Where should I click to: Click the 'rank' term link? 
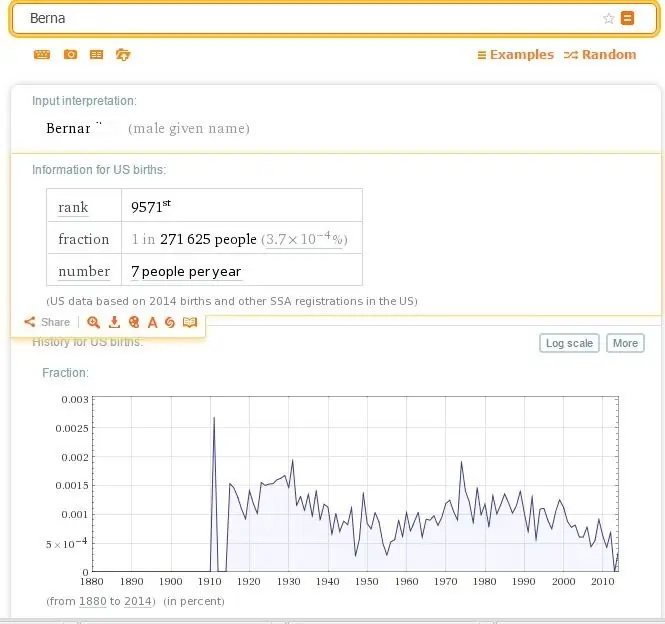(x=73, y=207)
